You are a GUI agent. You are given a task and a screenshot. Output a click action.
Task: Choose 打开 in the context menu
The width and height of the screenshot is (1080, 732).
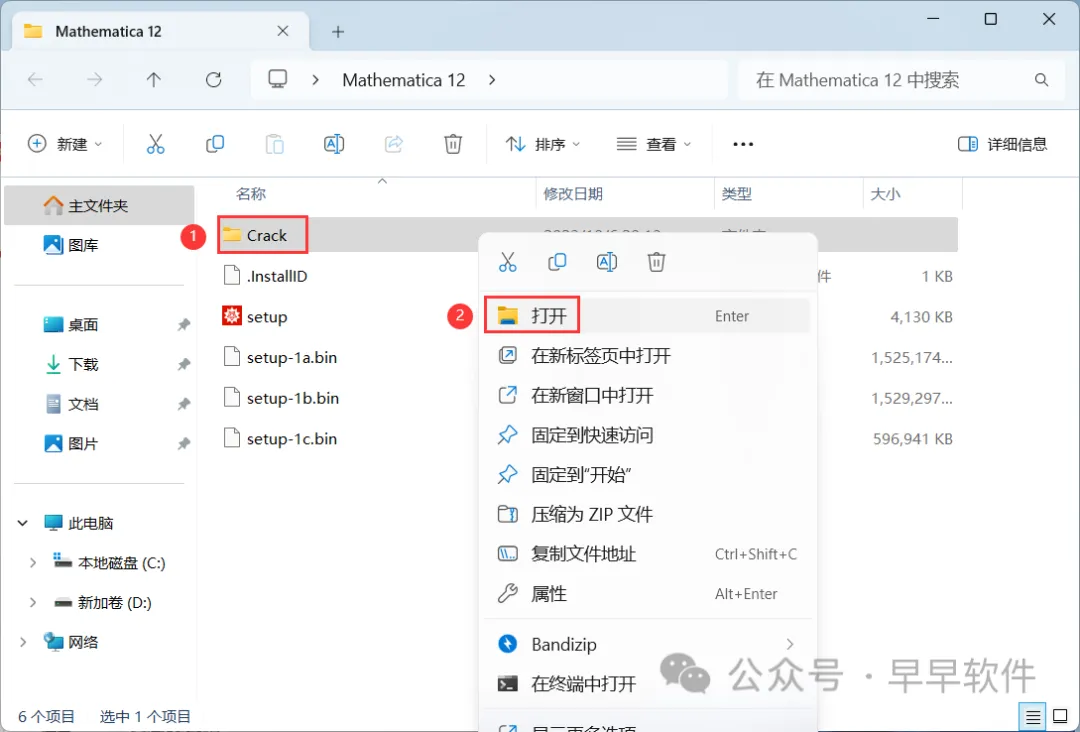pos(647,316)
